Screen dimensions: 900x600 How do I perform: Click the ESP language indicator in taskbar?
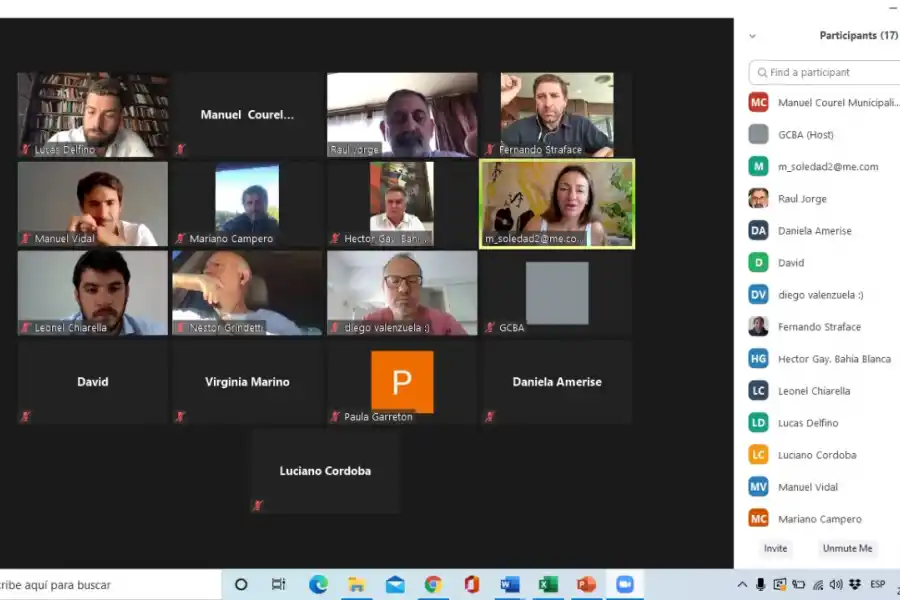coord(877,585)
